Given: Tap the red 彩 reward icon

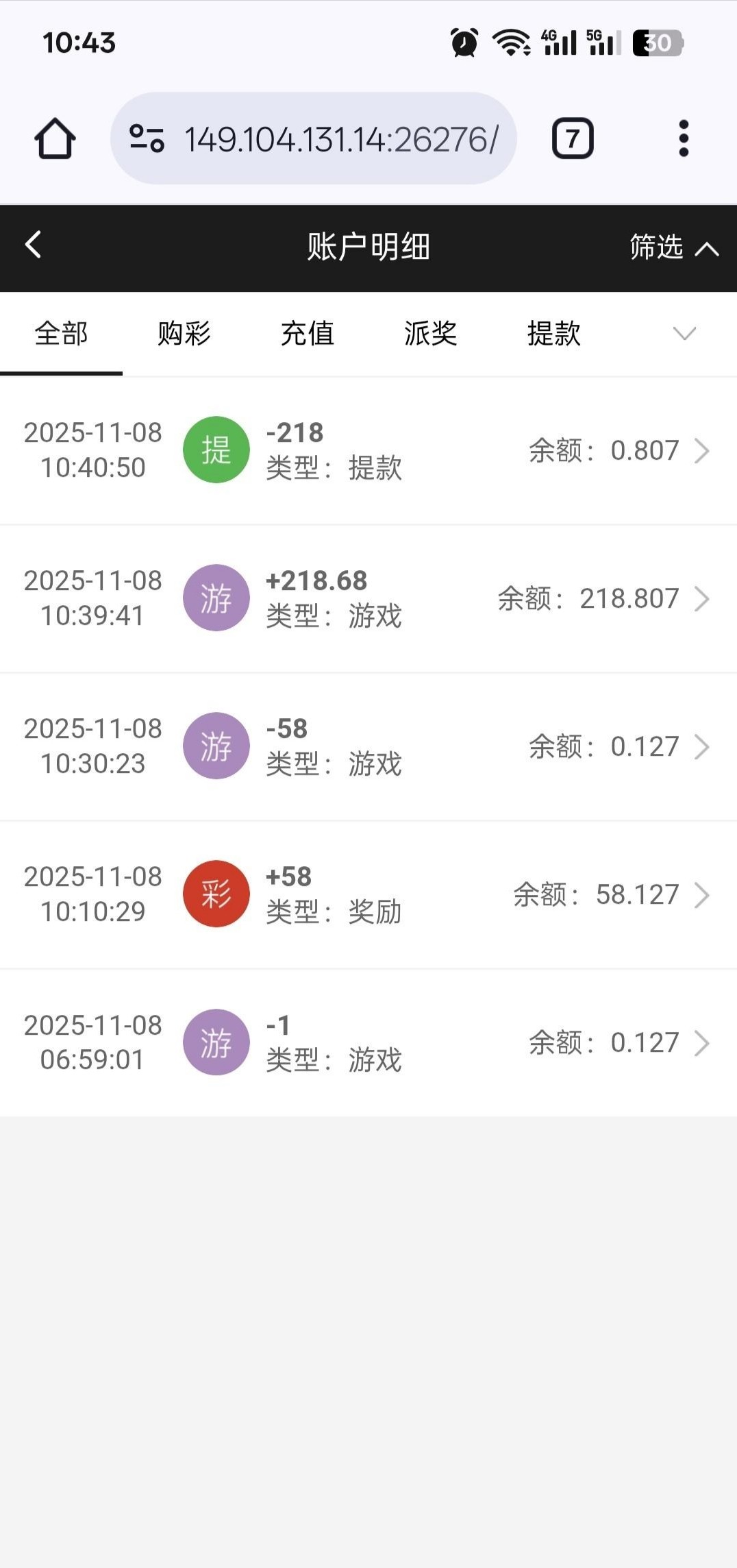Looking at the screenshot, I should point(216,894).
